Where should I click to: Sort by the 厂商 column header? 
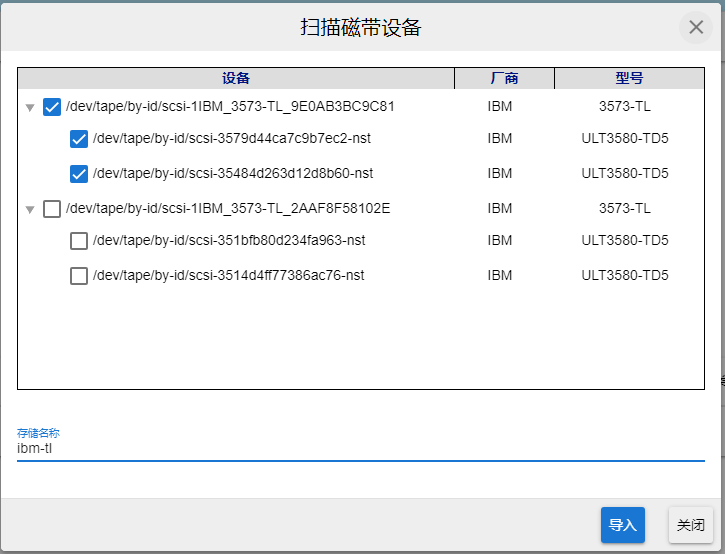click(x=504, y=78)
